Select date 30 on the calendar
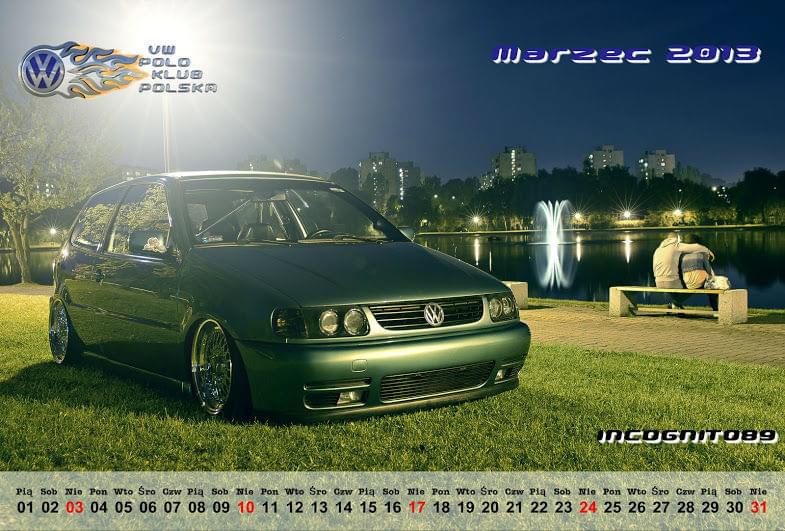This screenshot has height=531, width=785. point(735,507)
